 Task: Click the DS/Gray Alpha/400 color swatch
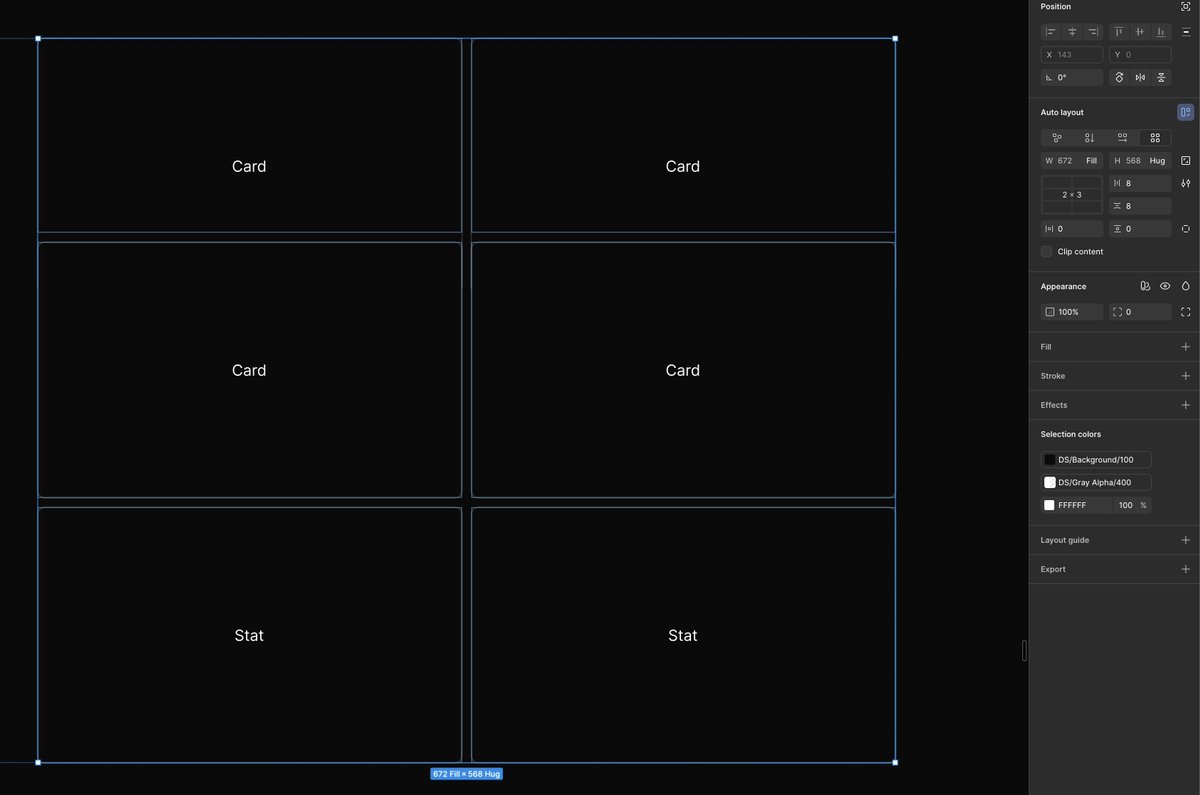pyautogui.click(x=1050, y=483)
